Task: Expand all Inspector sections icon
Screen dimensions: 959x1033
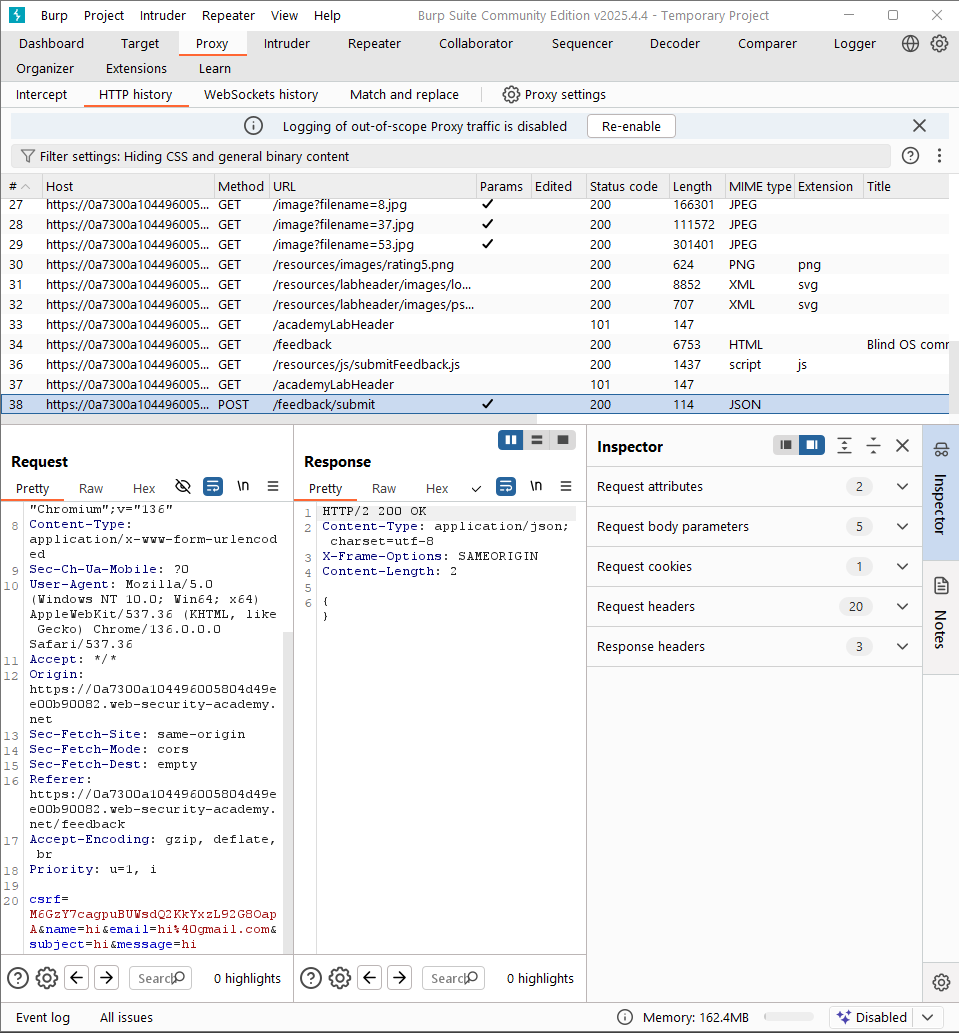Action: (844, 446)
